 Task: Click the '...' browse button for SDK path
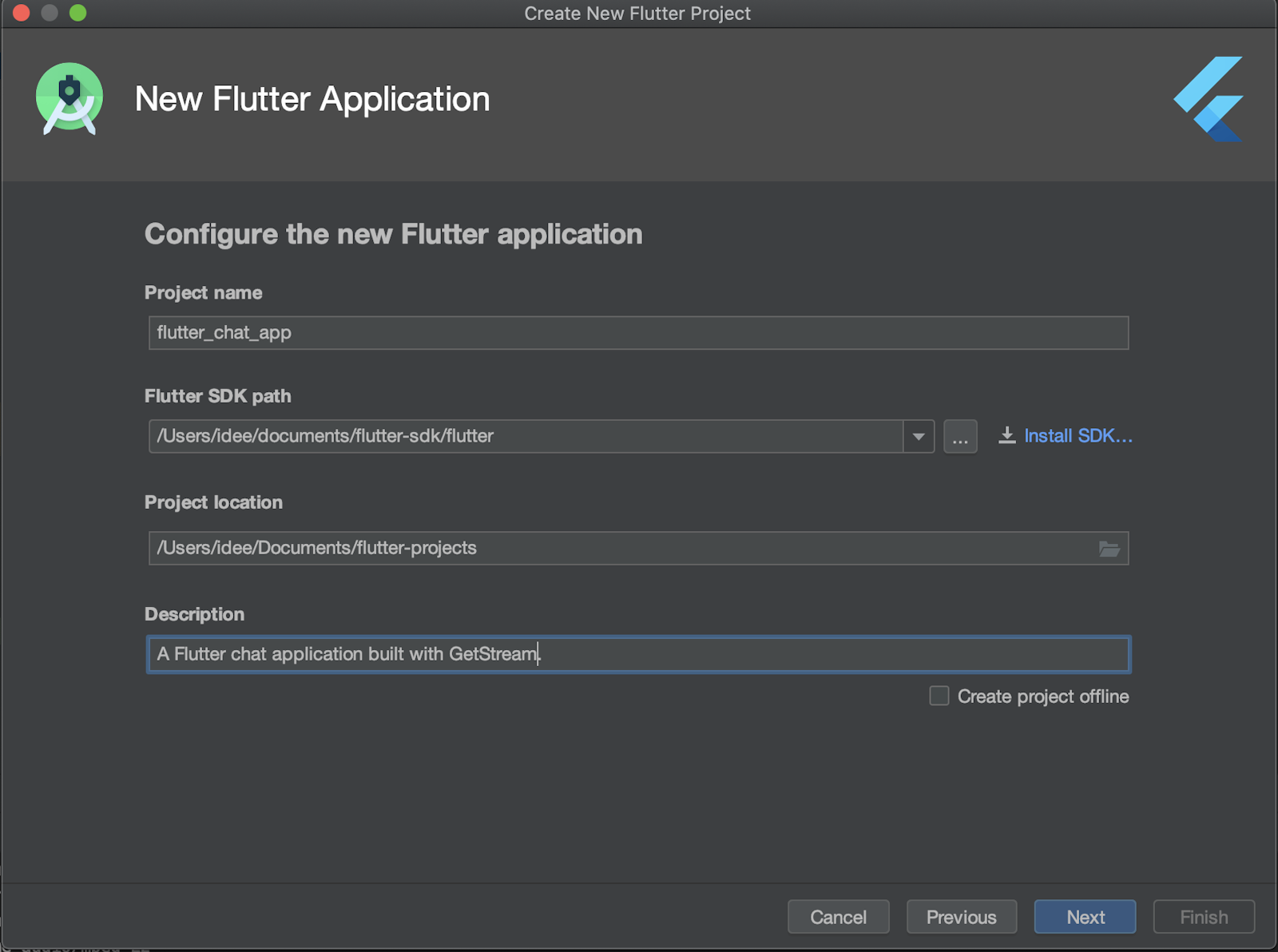(x=960, y=436)
